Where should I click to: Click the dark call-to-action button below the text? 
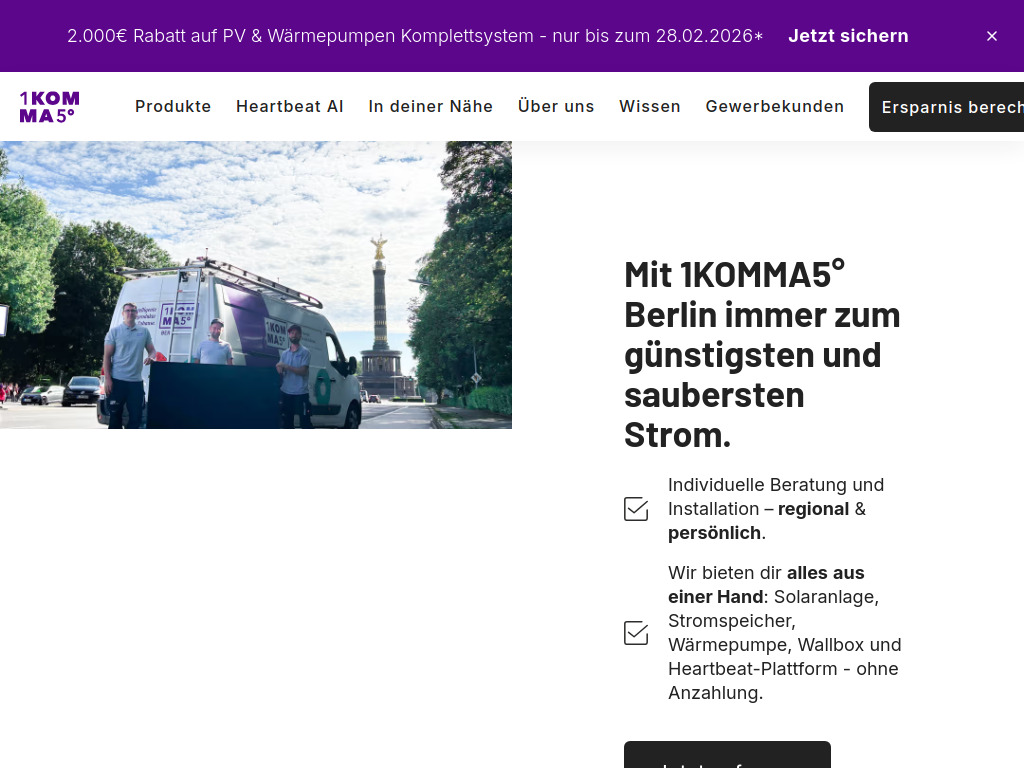click(x=727, y=757)
